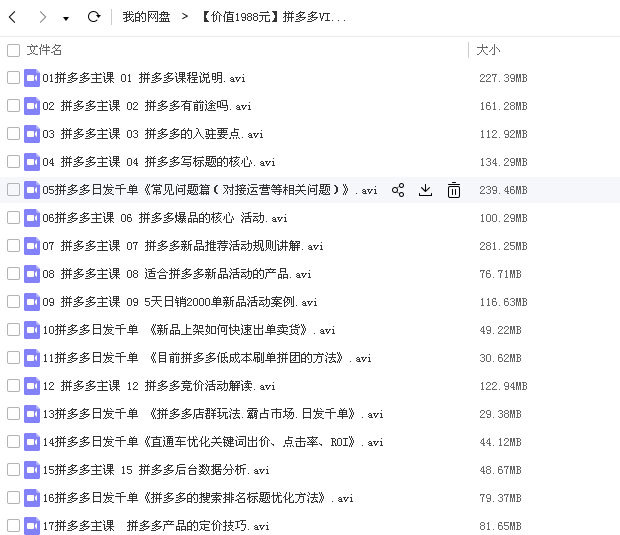Click video icon of 10 新品上架如何快速出单卖货.avi
This screenshot has width=620, height=535.
[32, 330]
